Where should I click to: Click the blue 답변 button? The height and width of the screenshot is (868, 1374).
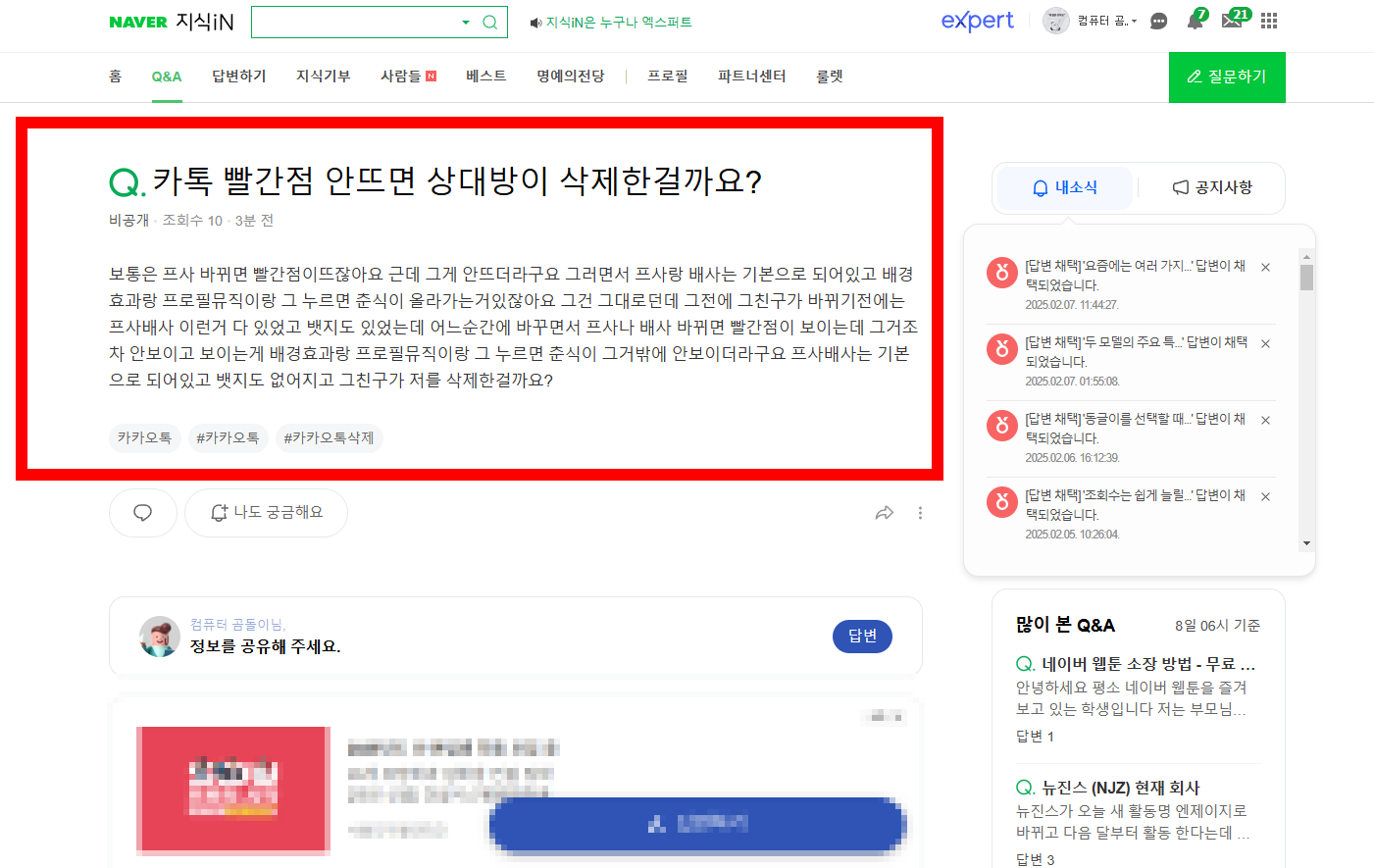pos(862,636)
